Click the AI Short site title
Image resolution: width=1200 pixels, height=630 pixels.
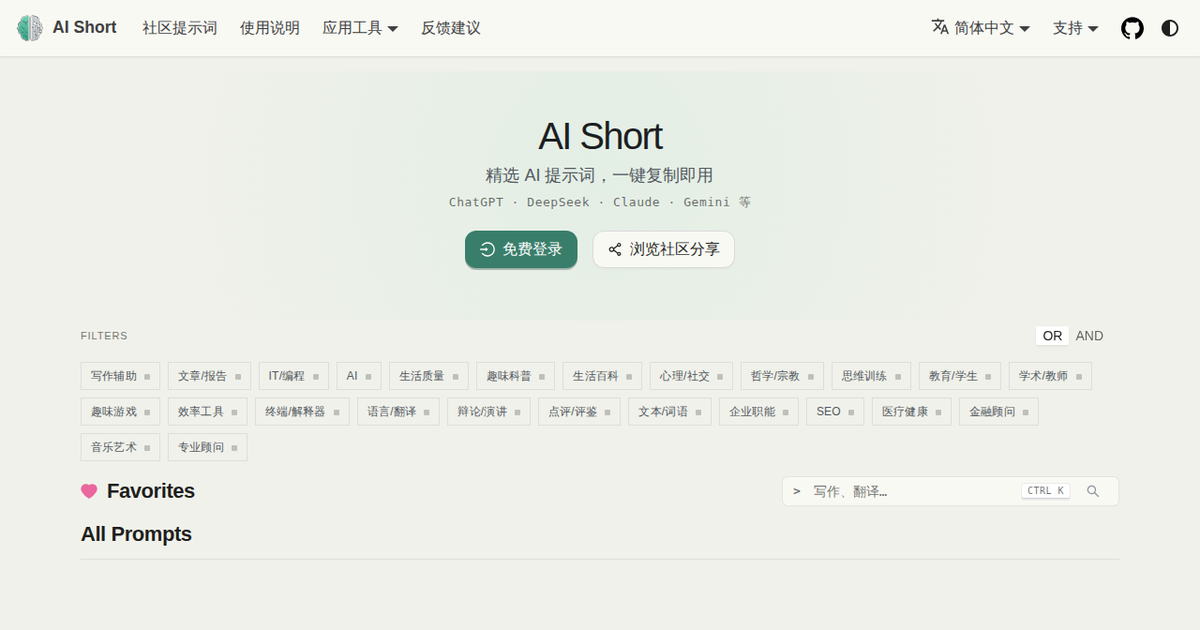pyautogui.click(x=85, y=28)
